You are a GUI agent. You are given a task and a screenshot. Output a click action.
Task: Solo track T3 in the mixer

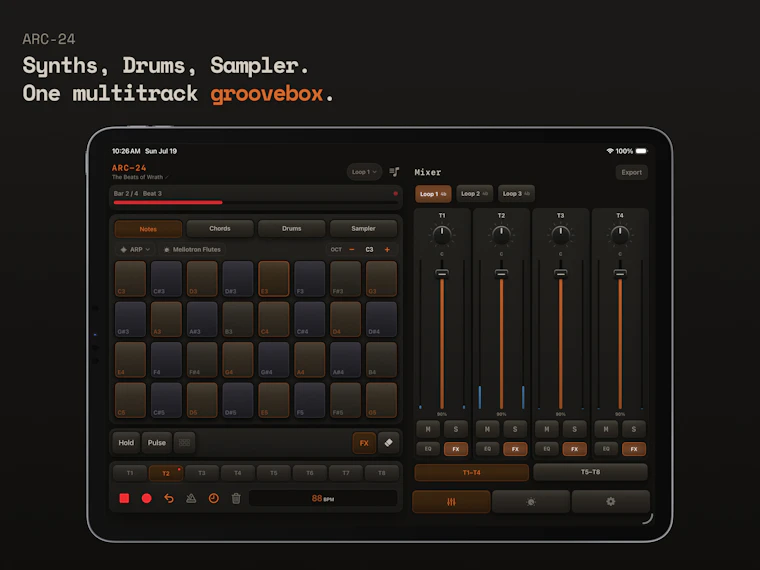pos(574,429)
